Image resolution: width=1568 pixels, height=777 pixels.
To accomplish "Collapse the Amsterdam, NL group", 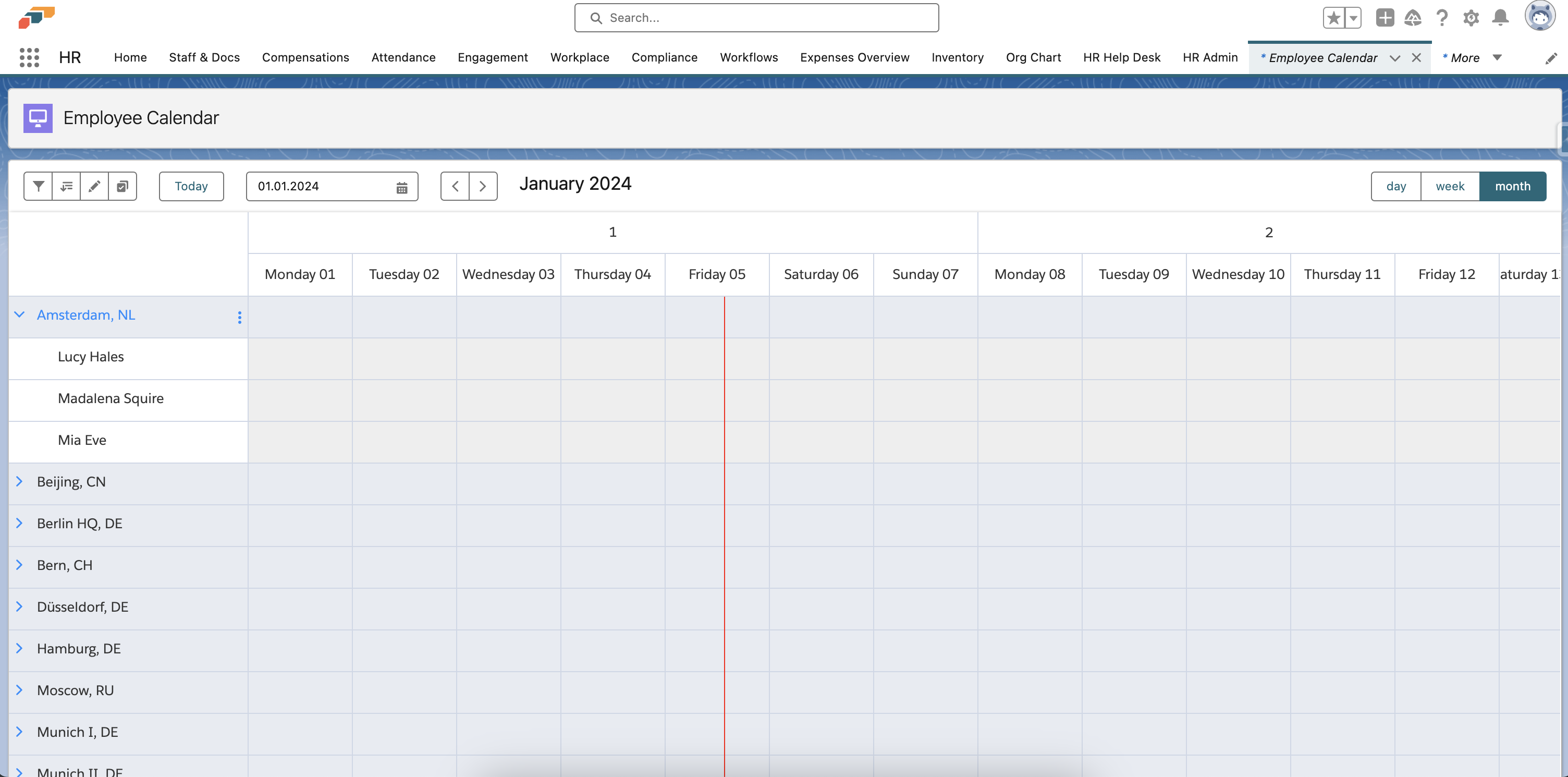I will point(19,315).
